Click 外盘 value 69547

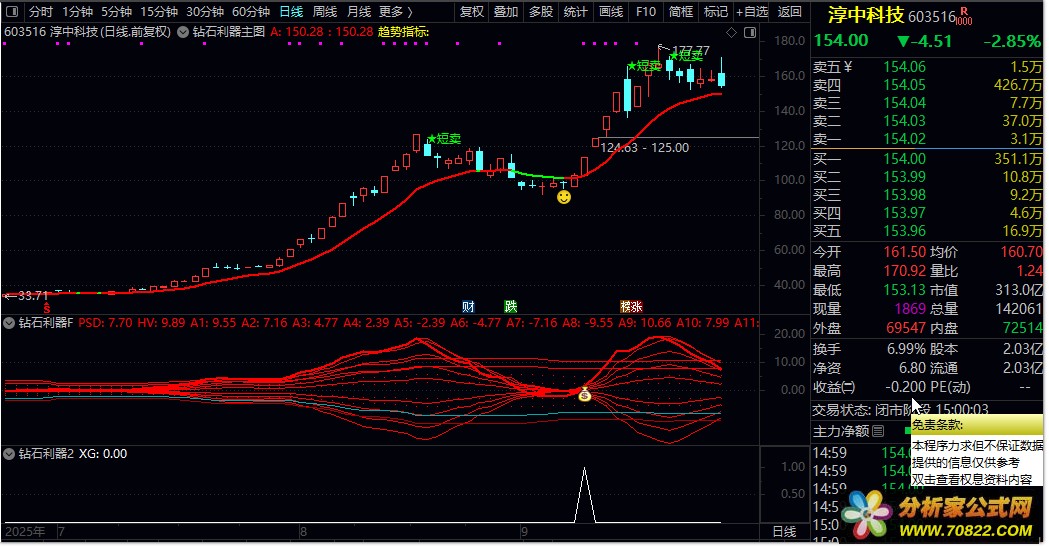pos(906,328)
